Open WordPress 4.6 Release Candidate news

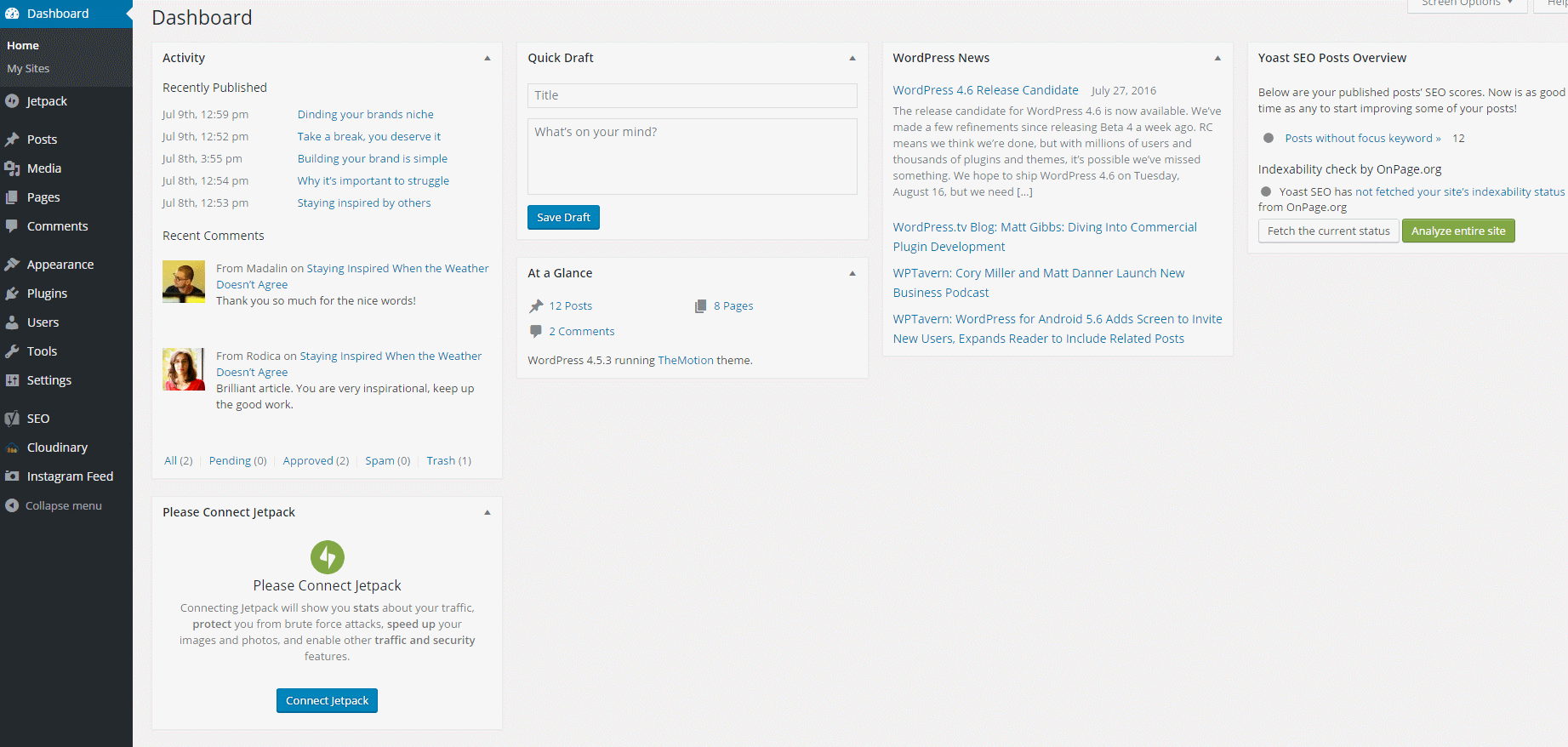pos(985,90)
